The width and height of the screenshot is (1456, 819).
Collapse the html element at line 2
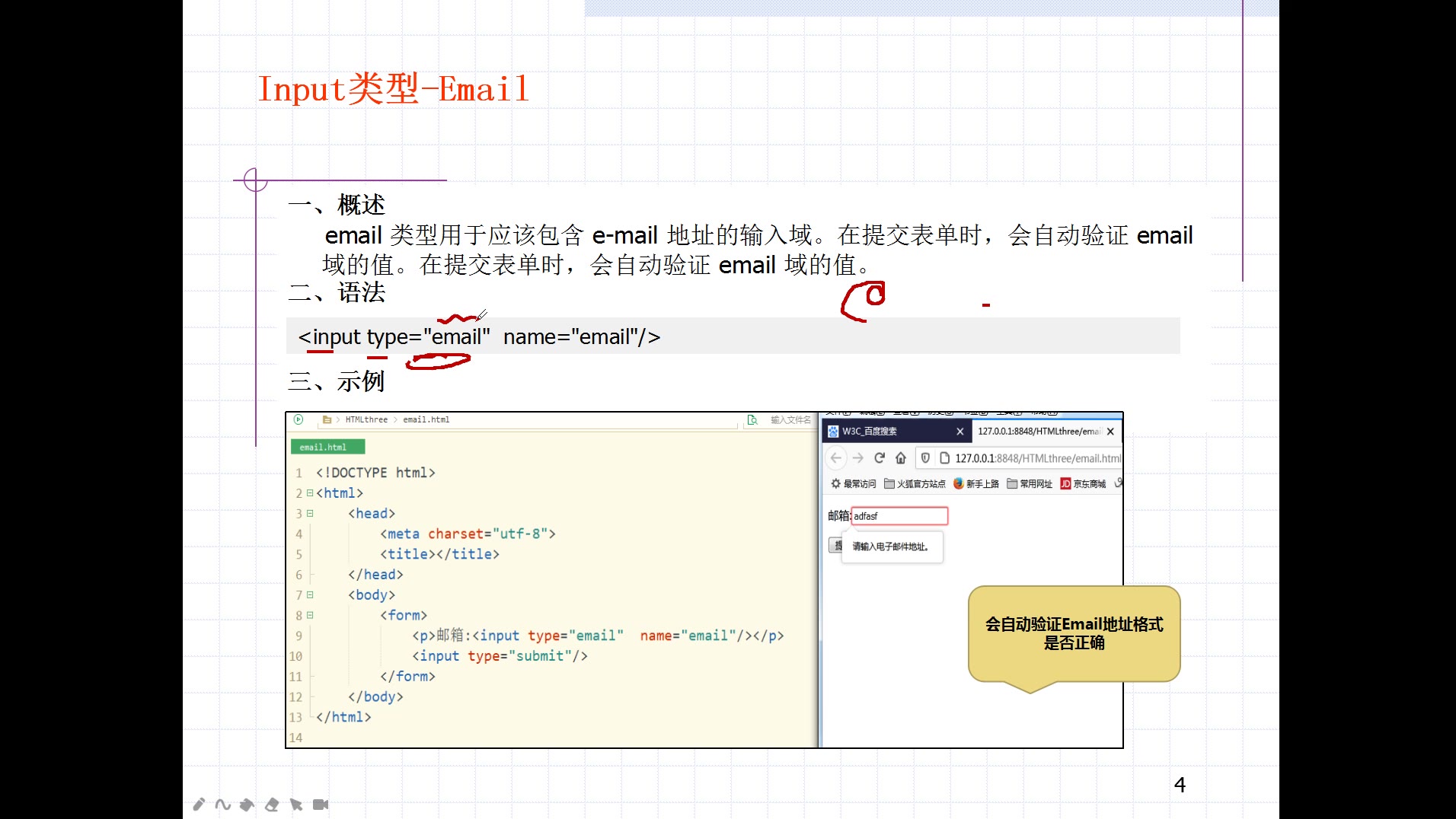[x=308, y=492]
